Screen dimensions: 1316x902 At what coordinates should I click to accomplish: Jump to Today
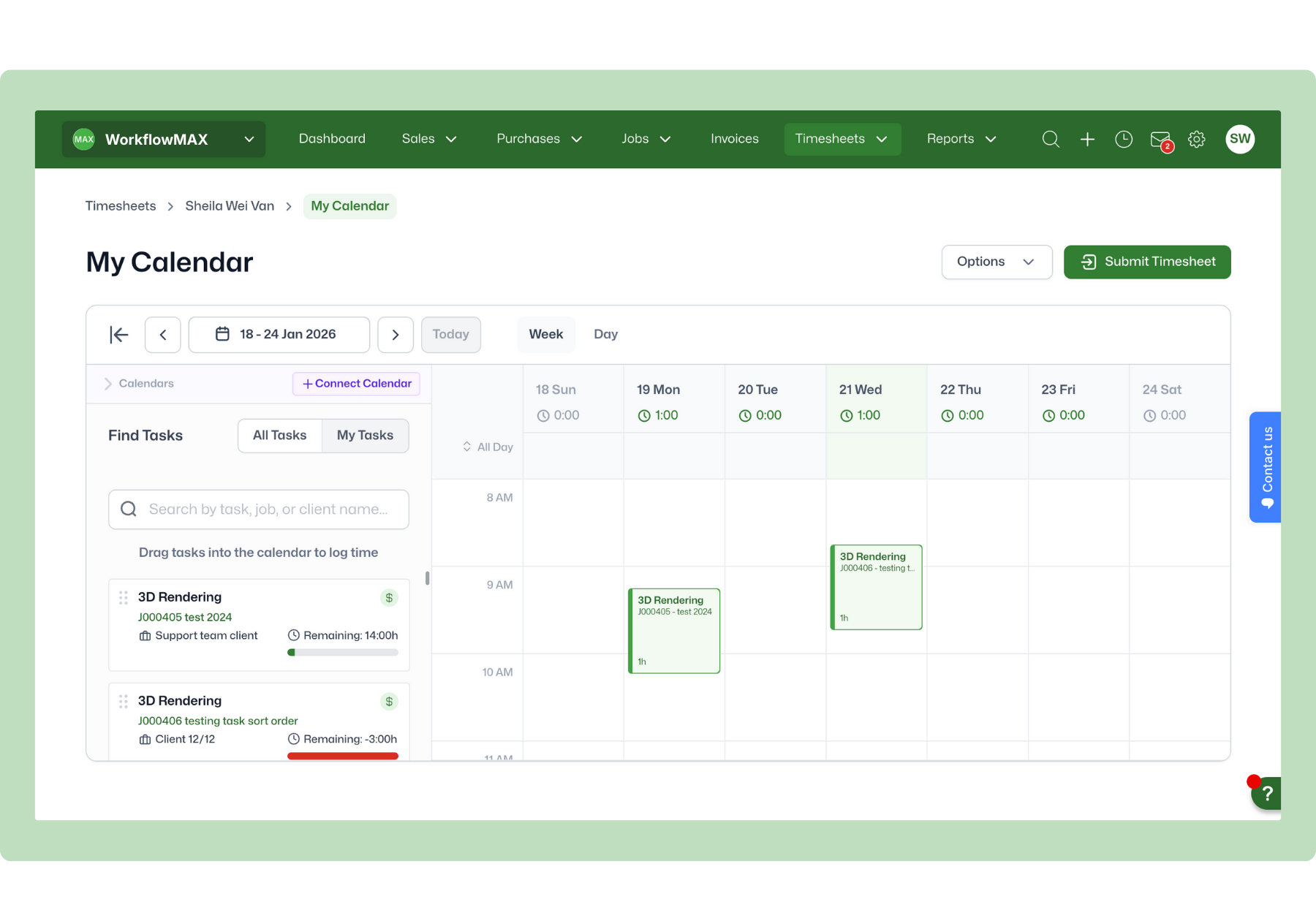coord(451,335)
